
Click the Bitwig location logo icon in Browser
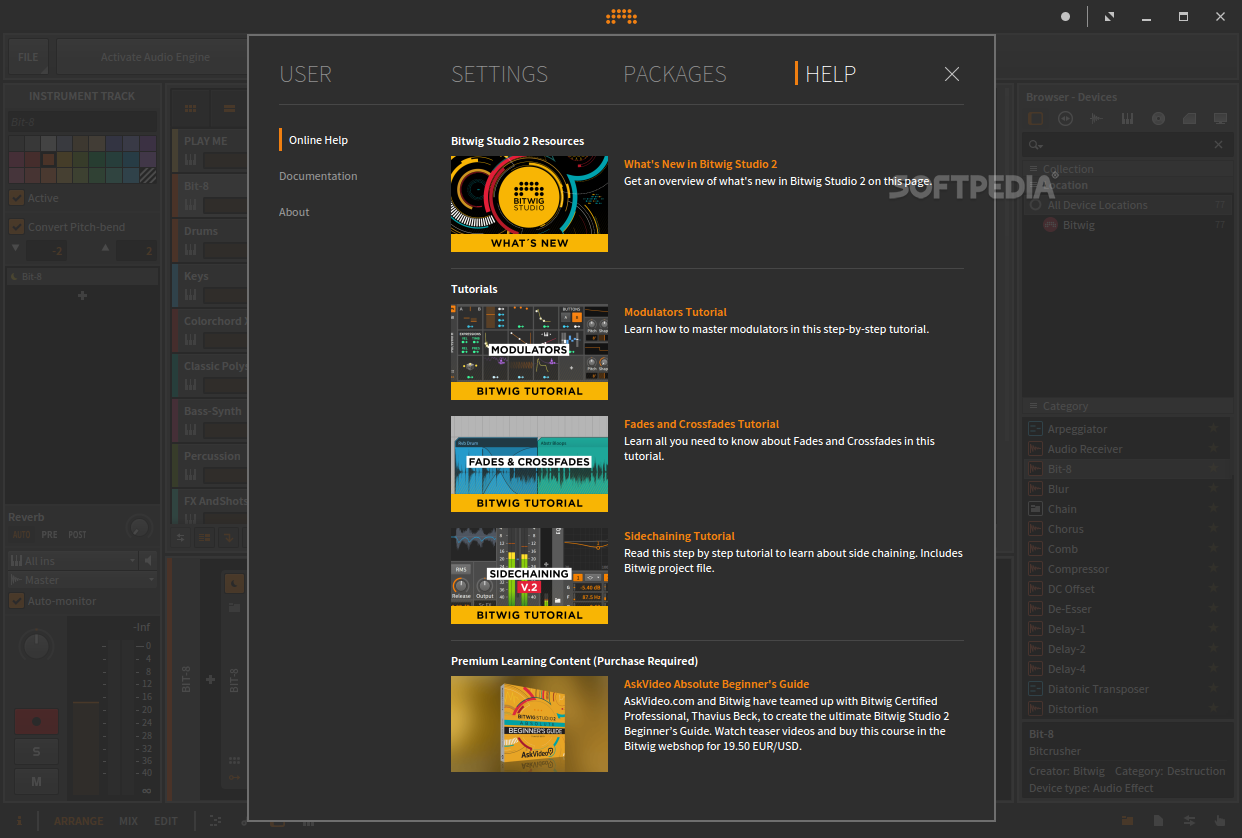1050,225
